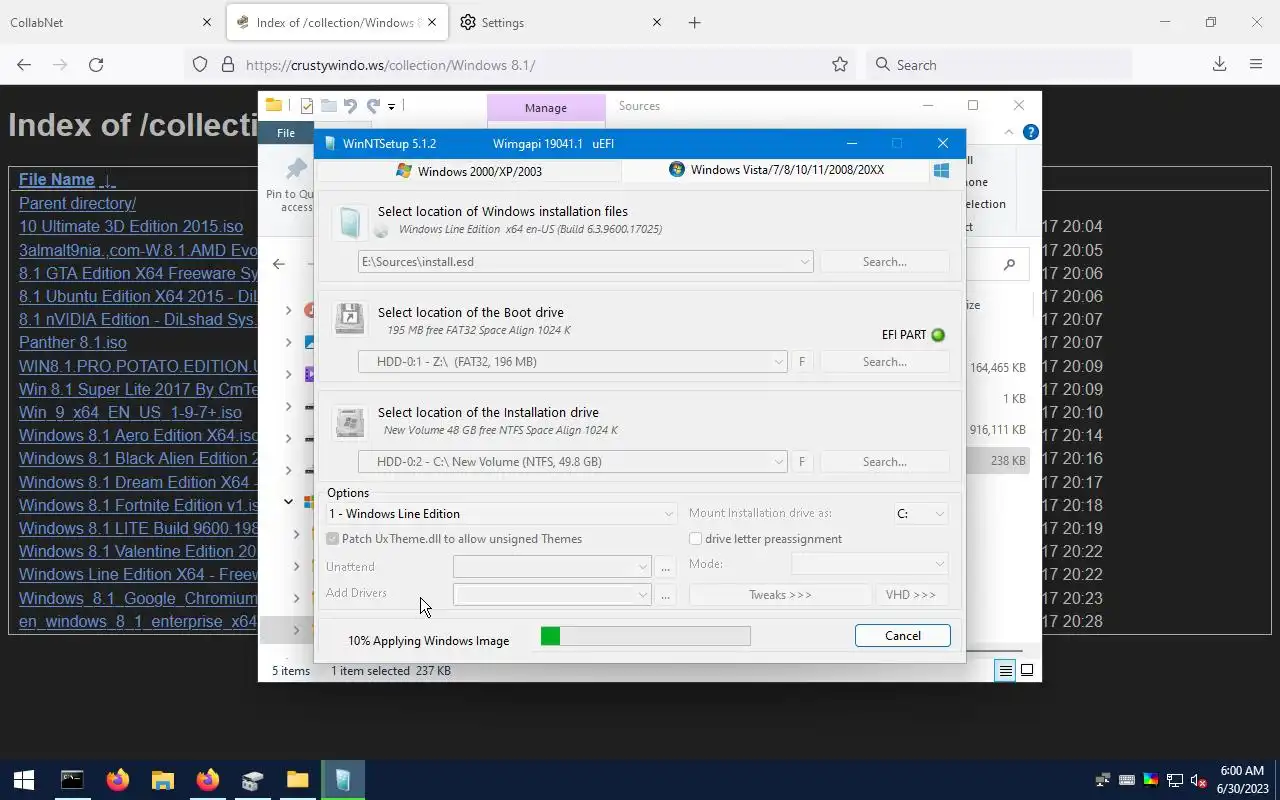Browse for Unattend file with ... button

pos(665,567)
